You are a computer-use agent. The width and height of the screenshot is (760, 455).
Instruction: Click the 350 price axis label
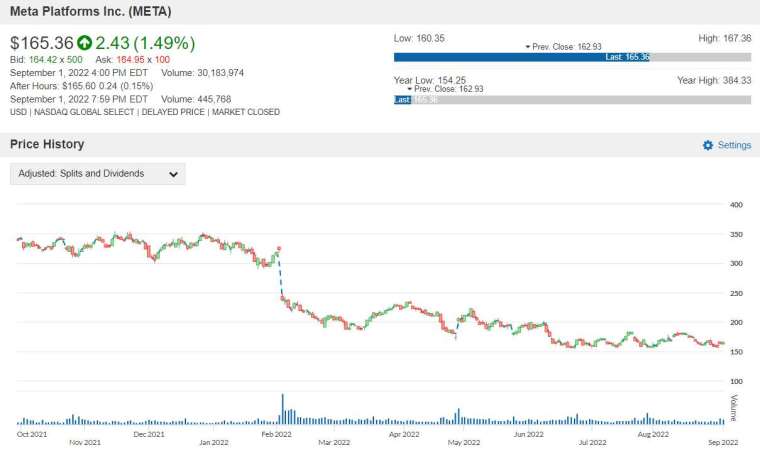pyautogui.click(x=736, y=235)
